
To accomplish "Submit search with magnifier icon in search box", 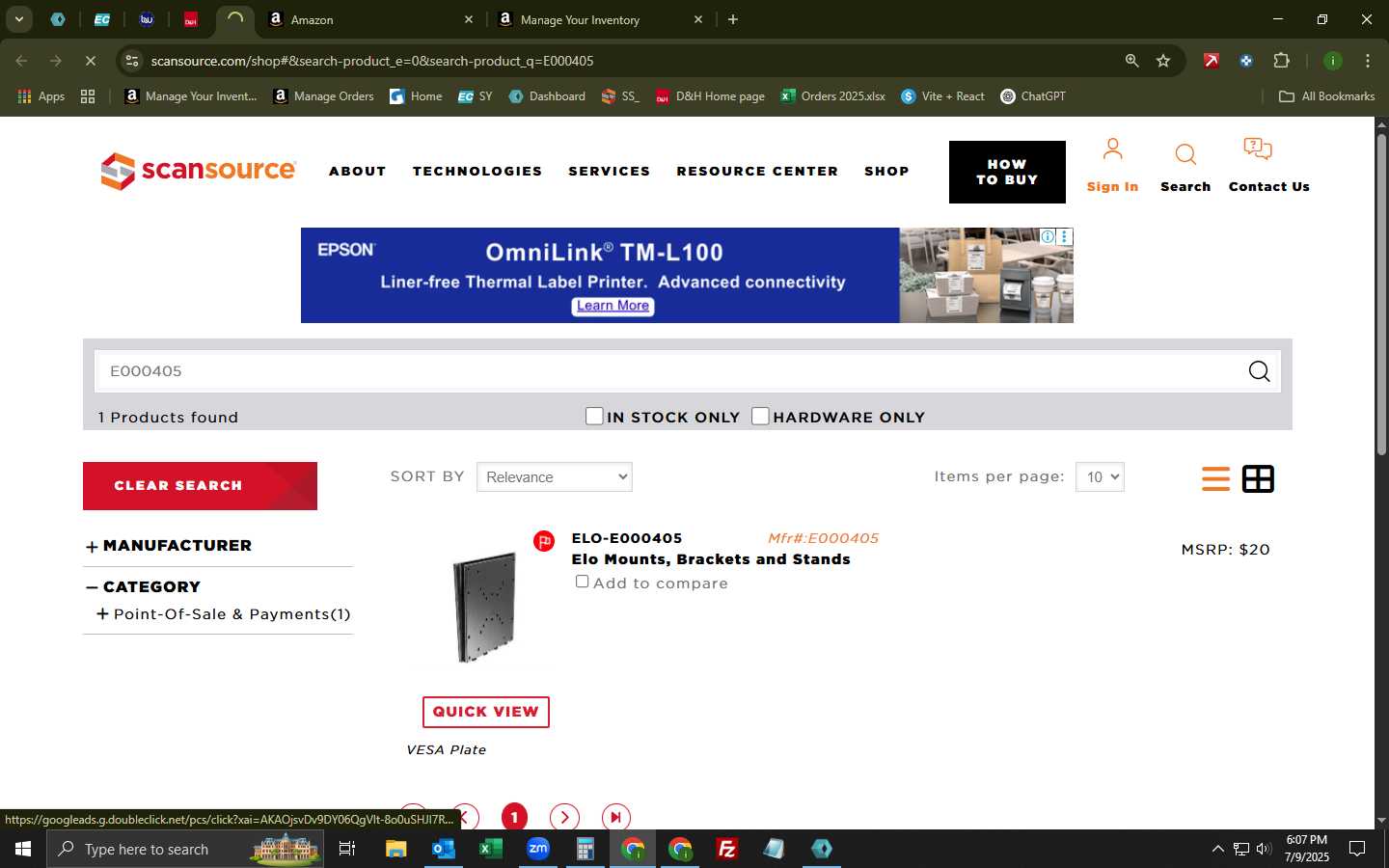I will coord(1259,371).
